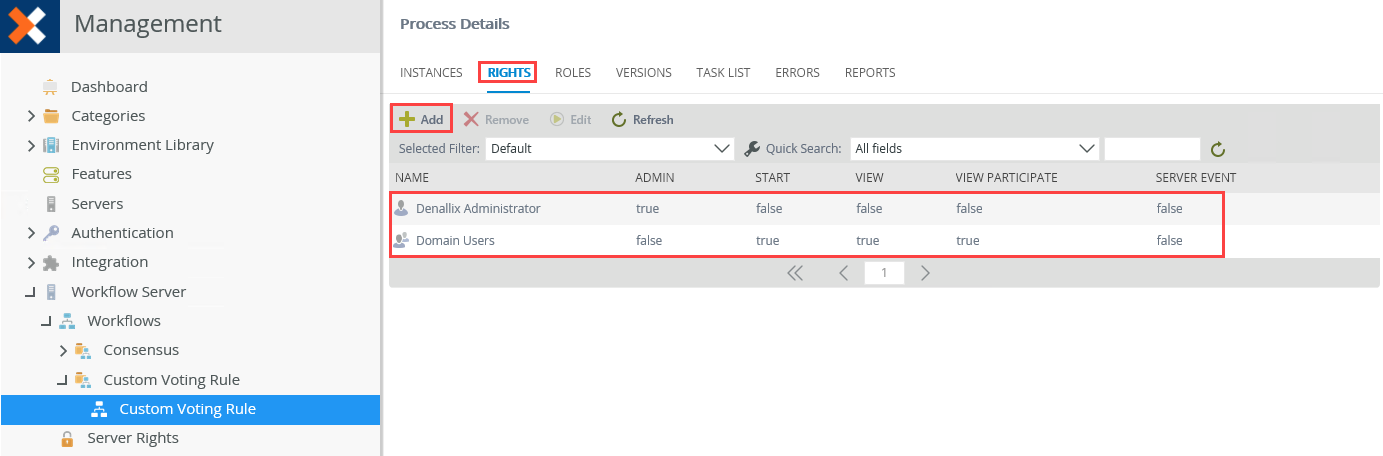Open the Selected Filter dropdown
The height and width of the screenshot is (456, 1383).
click(x=610, y=149)
